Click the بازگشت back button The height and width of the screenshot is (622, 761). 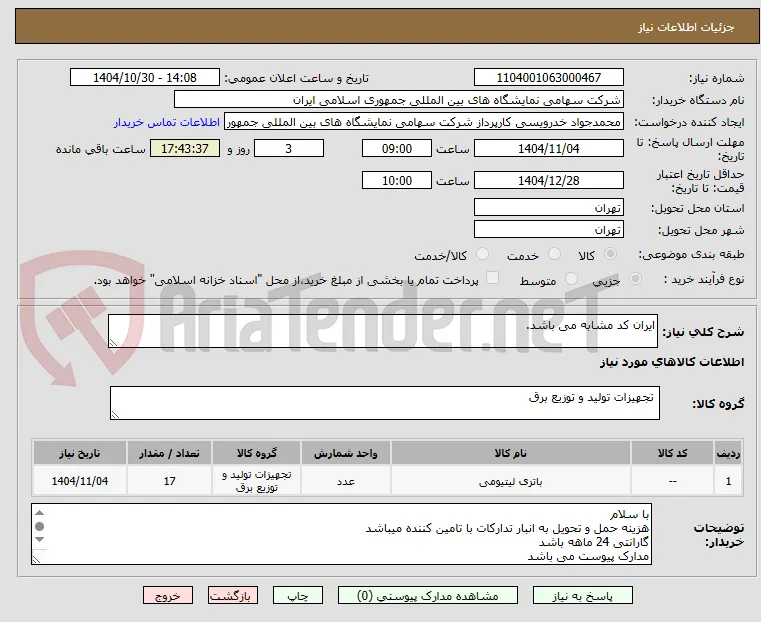click(x=233, y=595)
